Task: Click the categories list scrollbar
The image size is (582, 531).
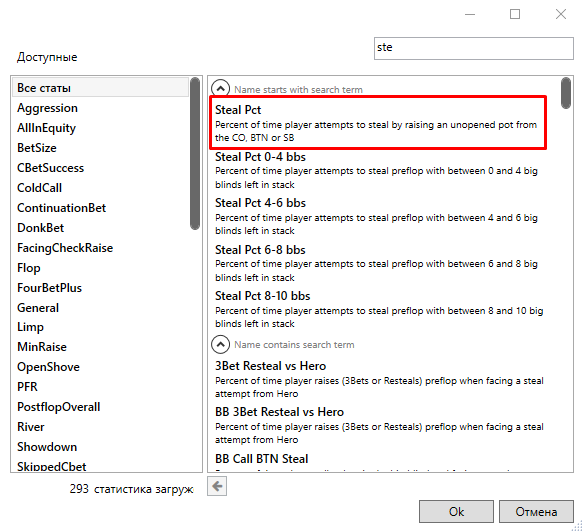Action: [x=195, y=154]
